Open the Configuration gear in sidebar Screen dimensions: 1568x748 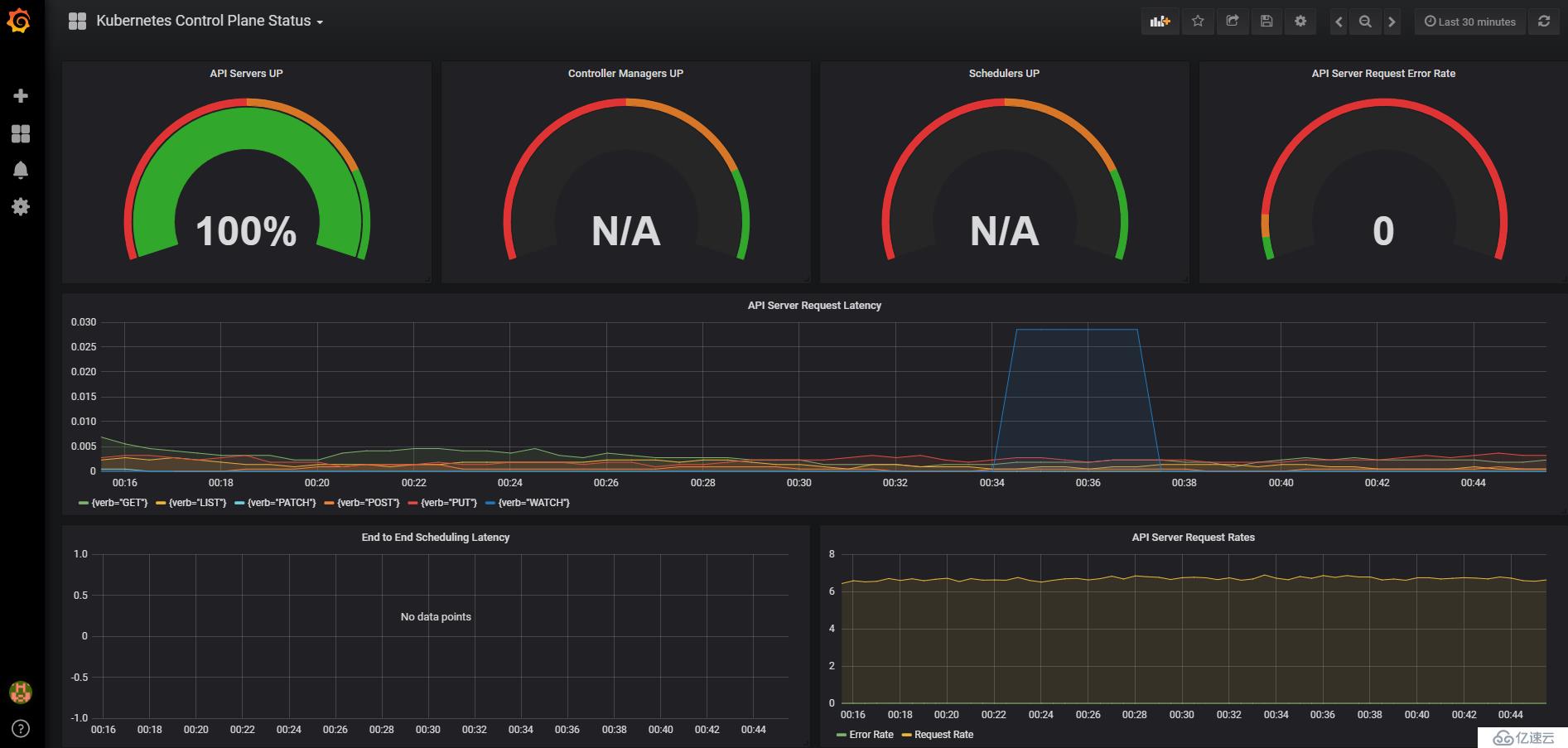pos(21,206)
